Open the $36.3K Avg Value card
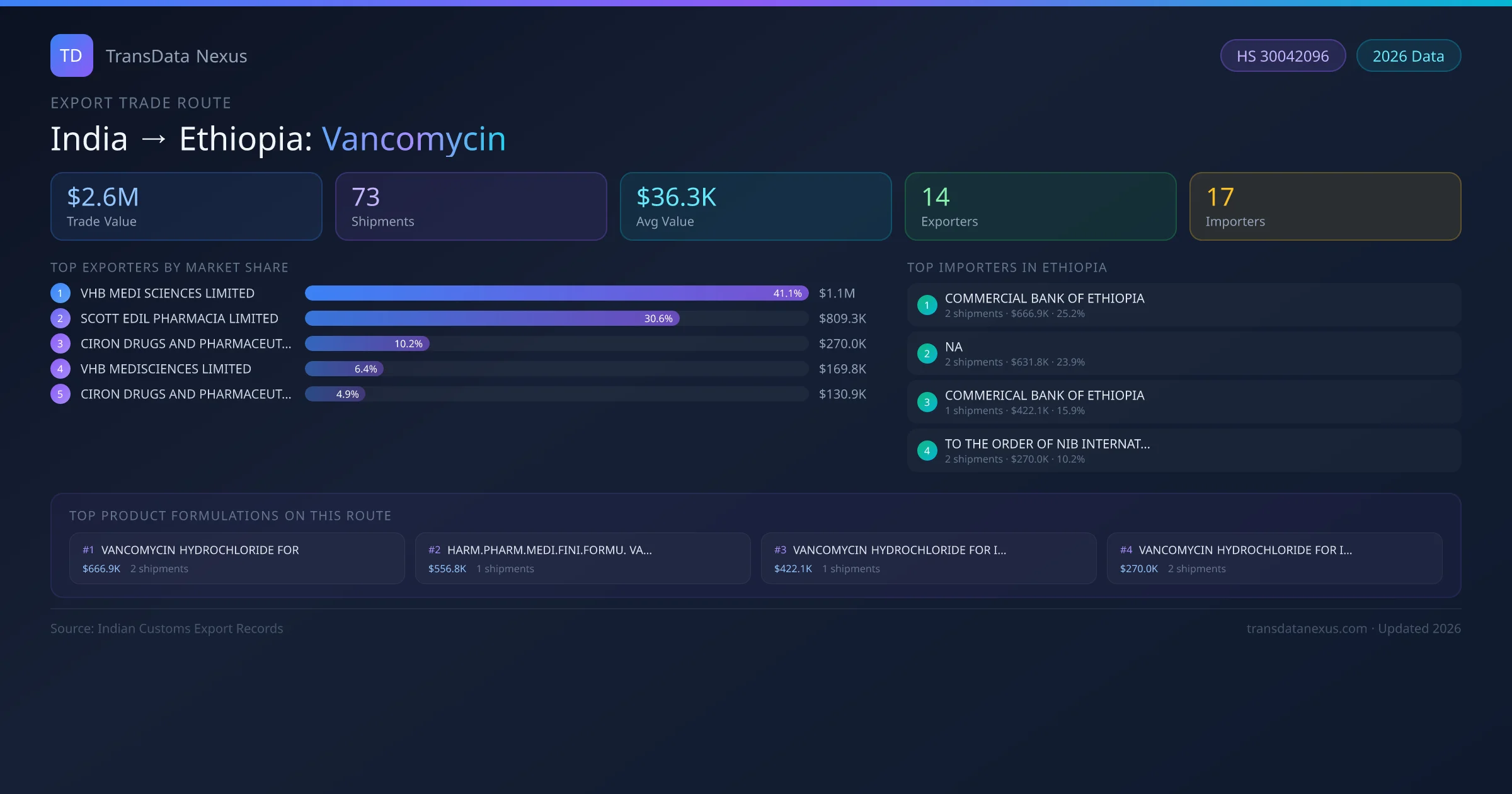Screen dimensions: 1512x794 pyautogui.click(x=755, y=206)
